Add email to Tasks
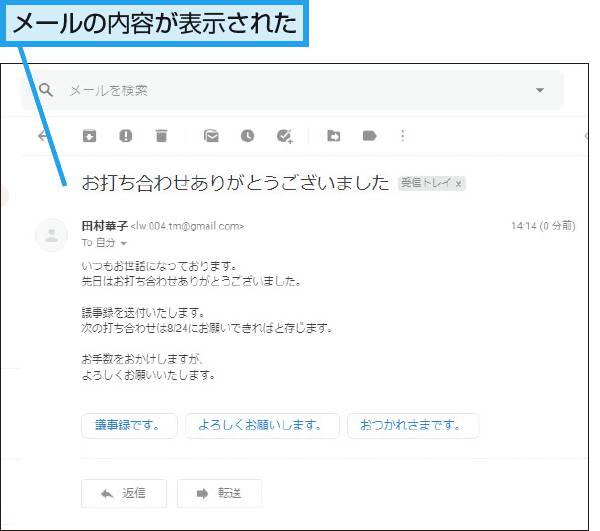This screenshot has width=600, height=531. pos(284,136)
